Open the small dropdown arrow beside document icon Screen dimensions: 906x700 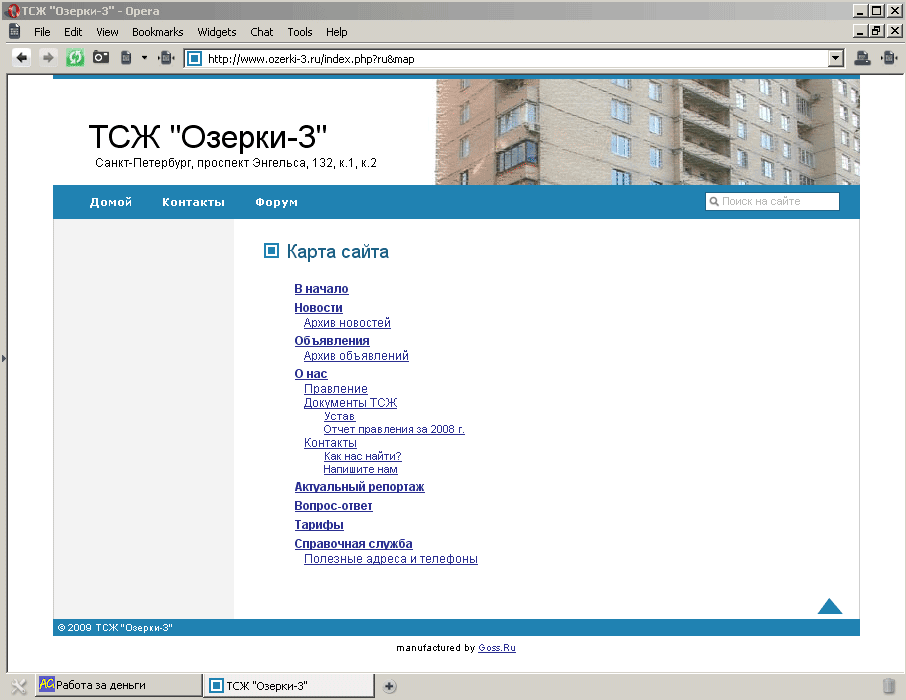click(144, 58)
